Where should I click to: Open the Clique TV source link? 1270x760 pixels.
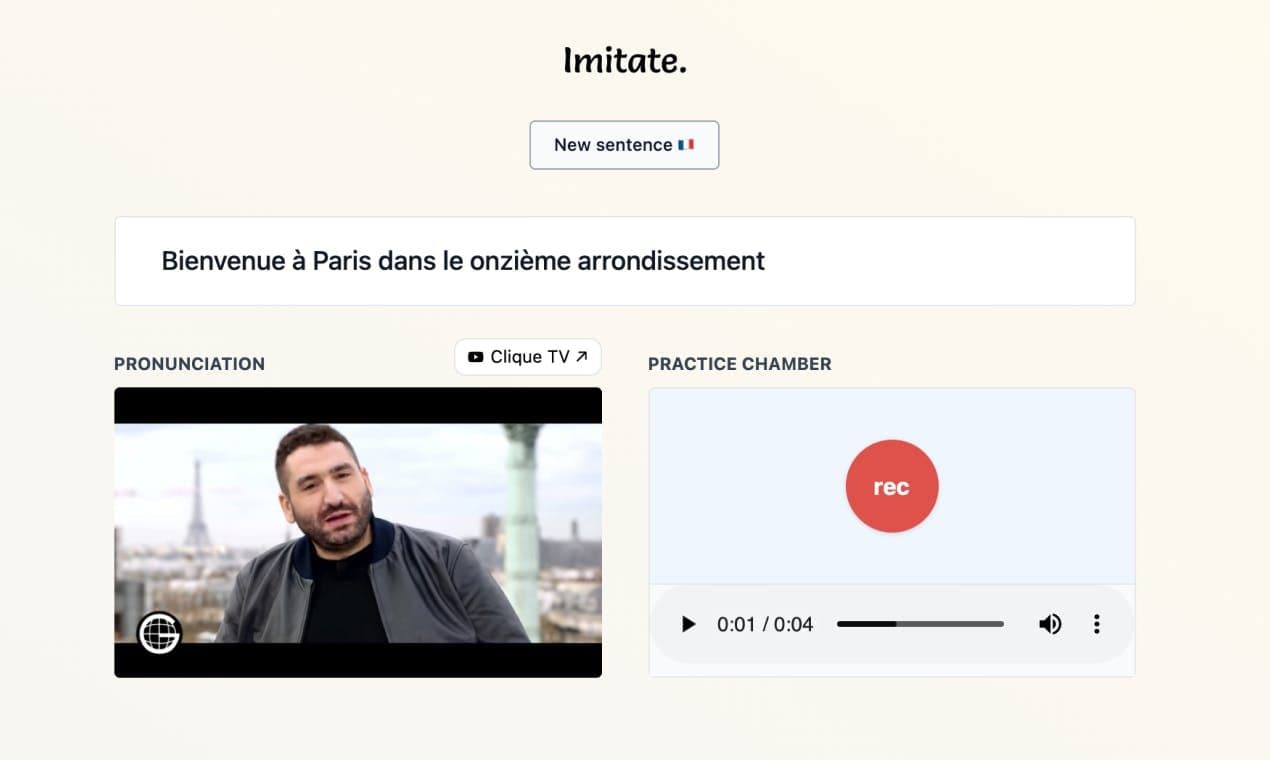(x=528, y=357)
